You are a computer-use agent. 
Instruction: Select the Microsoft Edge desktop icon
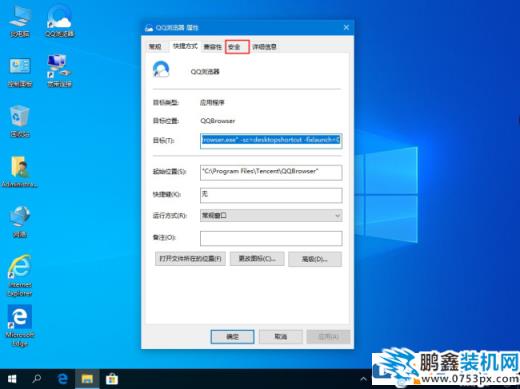tap(20, 326)
